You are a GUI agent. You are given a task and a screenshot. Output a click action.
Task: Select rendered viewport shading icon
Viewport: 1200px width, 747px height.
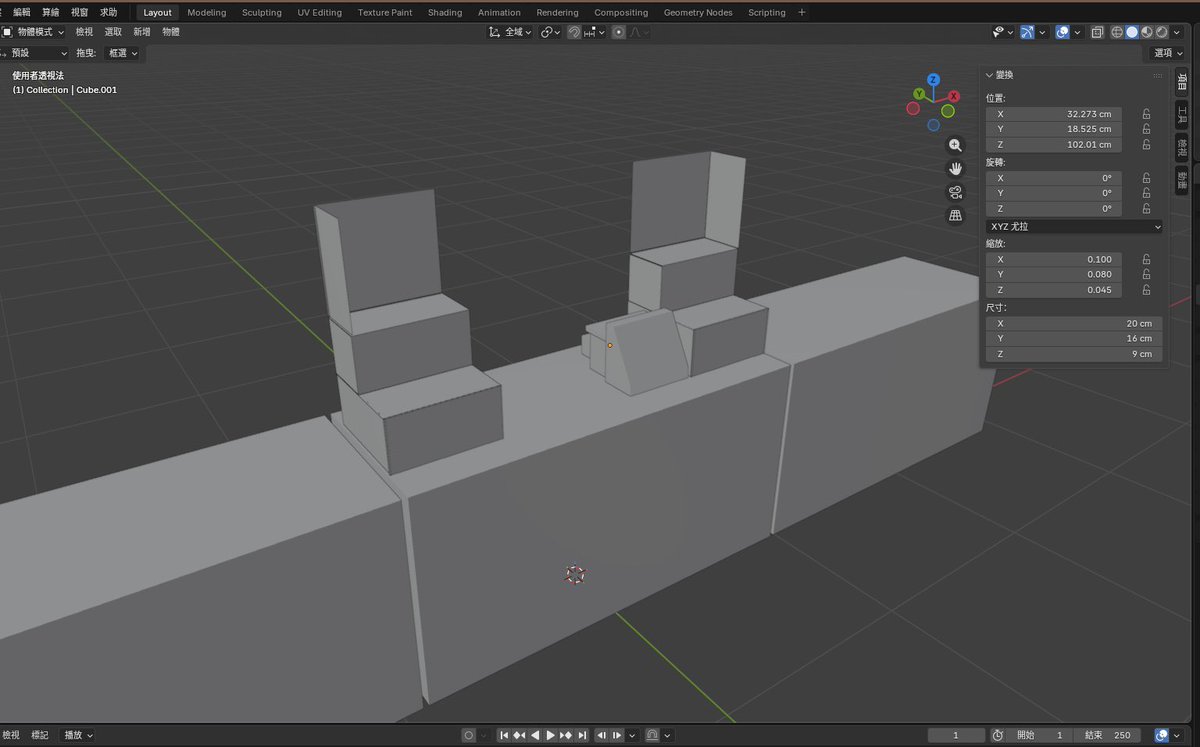1161,32
